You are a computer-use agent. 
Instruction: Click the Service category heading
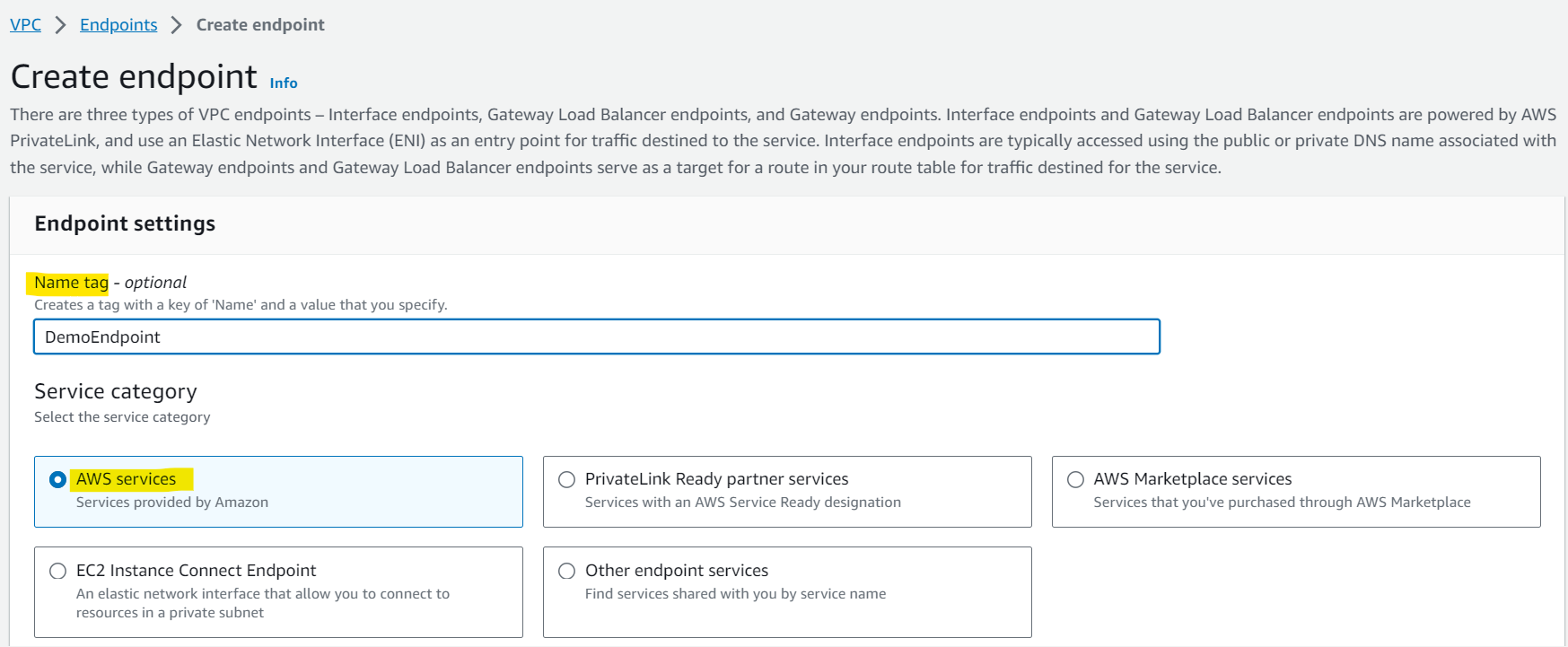point(116,391)
